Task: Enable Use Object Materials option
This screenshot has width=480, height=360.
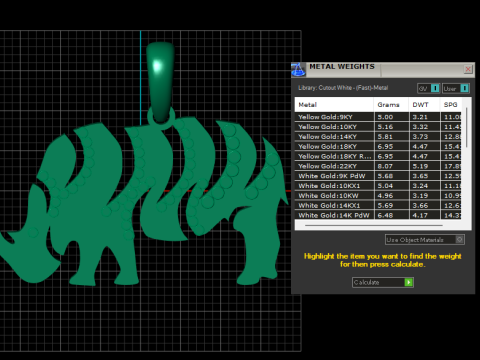Action: click(425, 240)
